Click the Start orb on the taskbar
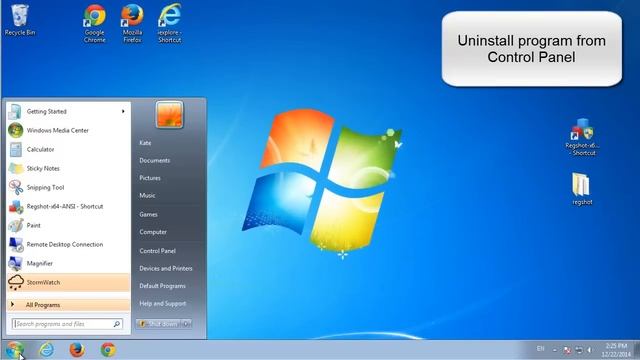 14,350
